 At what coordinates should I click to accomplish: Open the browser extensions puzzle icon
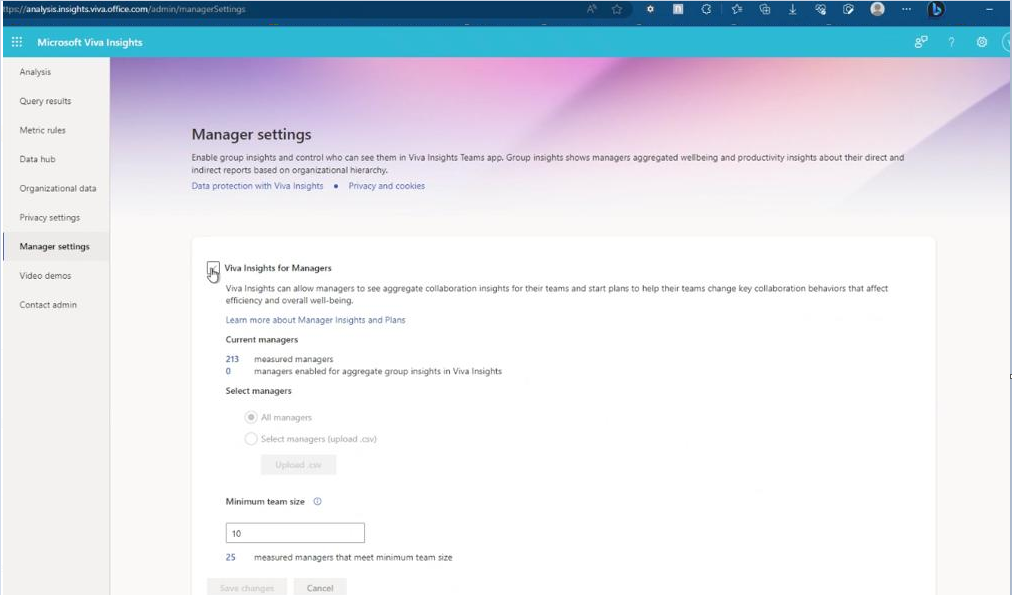click(706, 9)
